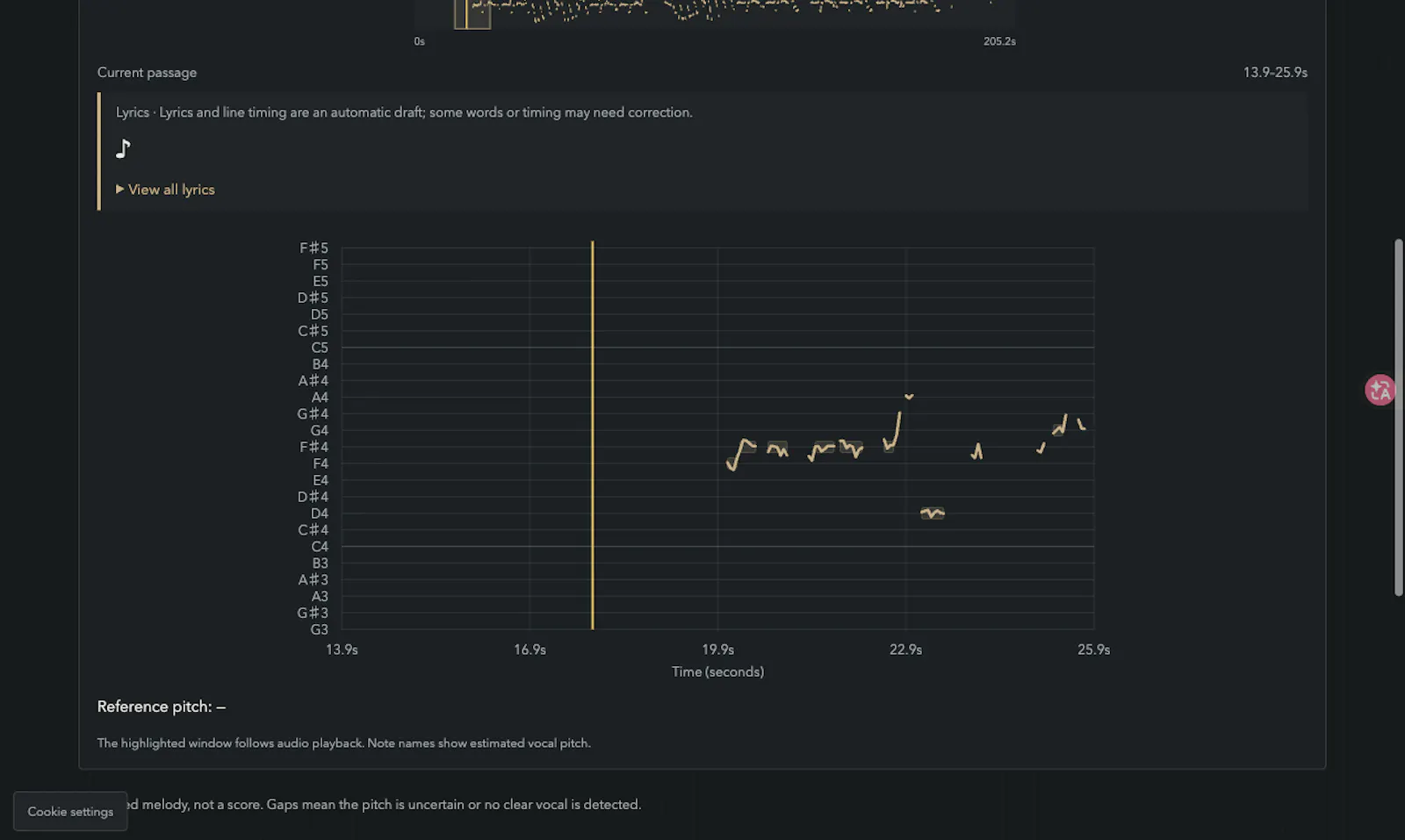The width and height of the screenshot is (1405, 840).
Task: Click the music note icon in lyrics panel
Action: click(123, 148)
